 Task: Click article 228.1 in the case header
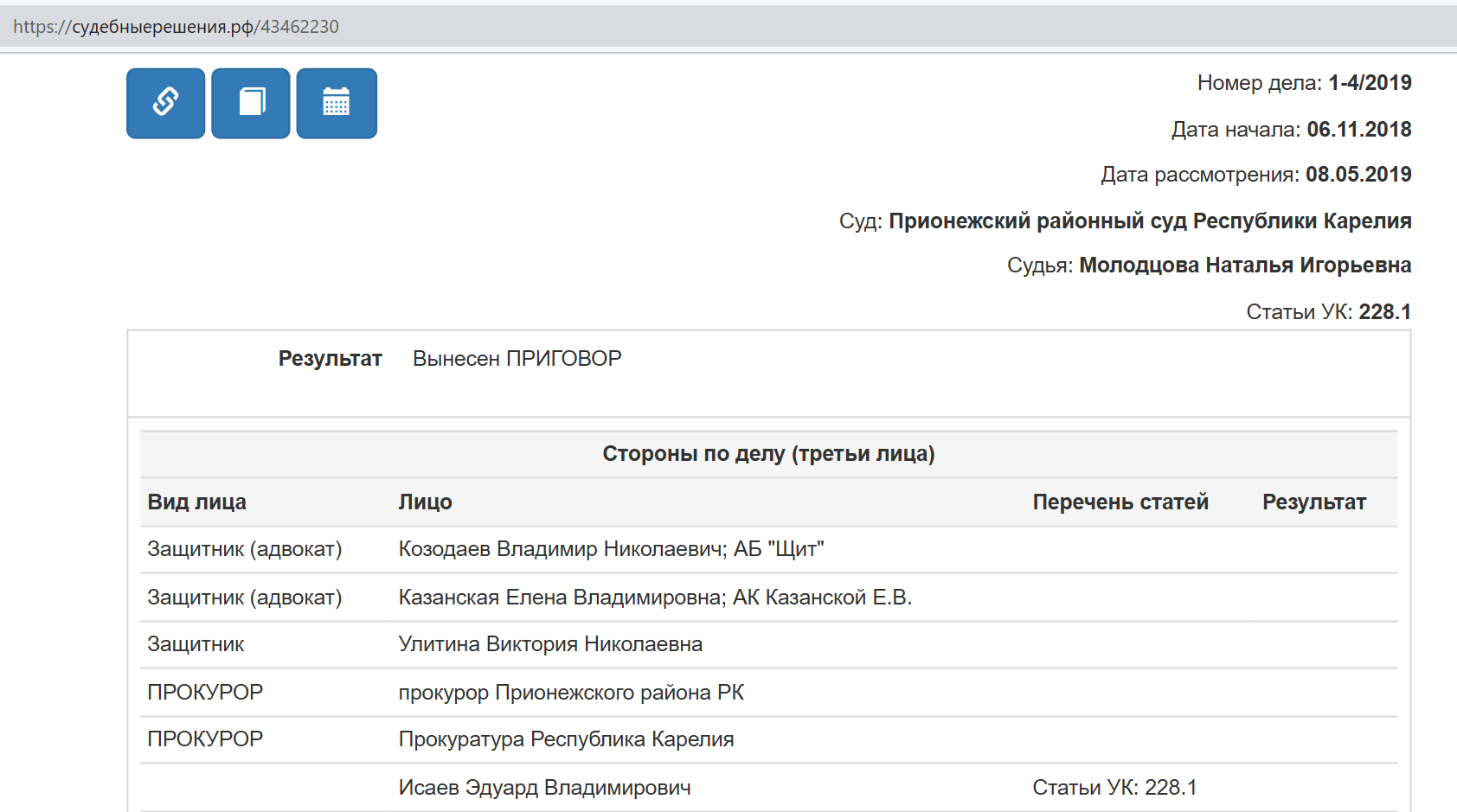point(1384,312)
